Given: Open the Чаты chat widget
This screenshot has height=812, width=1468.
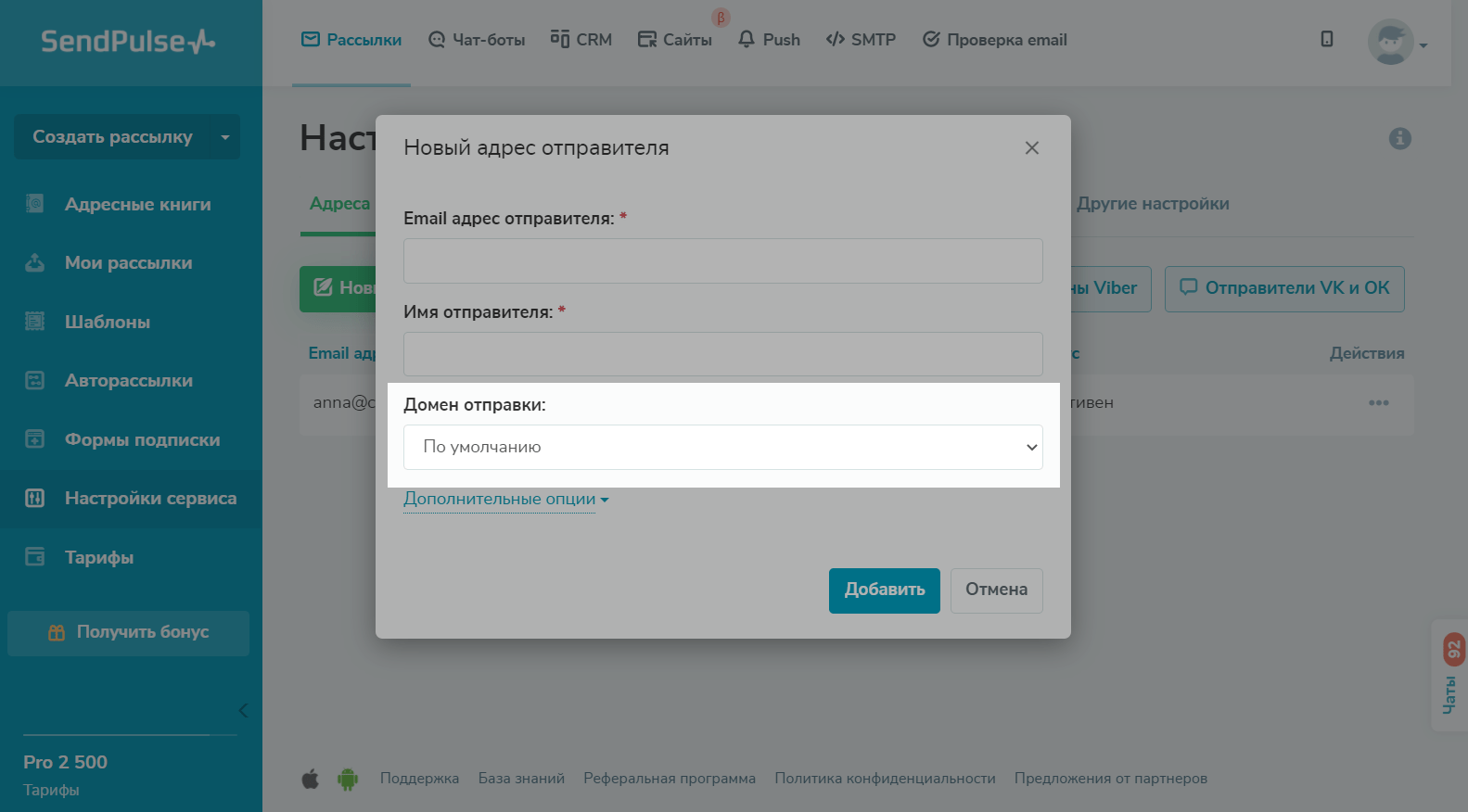Looking at the screenshot, I should [x=1450, y=677].
